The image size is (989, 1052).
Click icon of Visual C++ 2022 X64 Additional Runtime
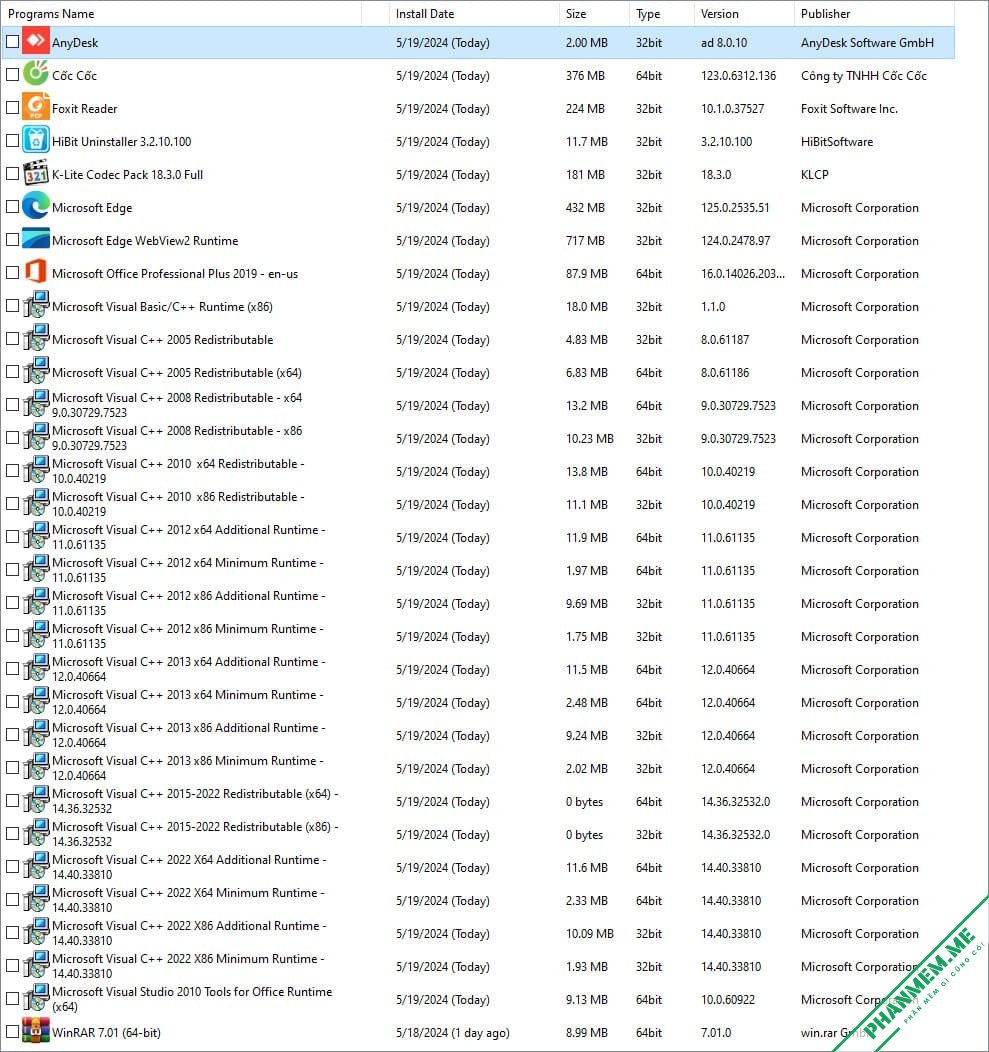coord(36,866)
